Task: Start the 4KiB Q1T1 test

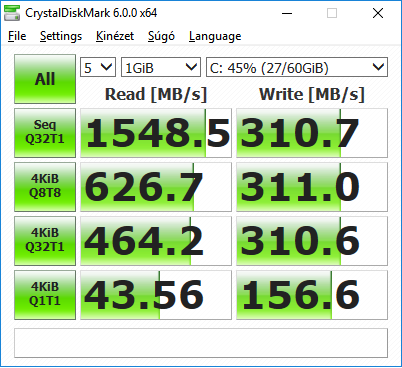Action: [45, 295]
